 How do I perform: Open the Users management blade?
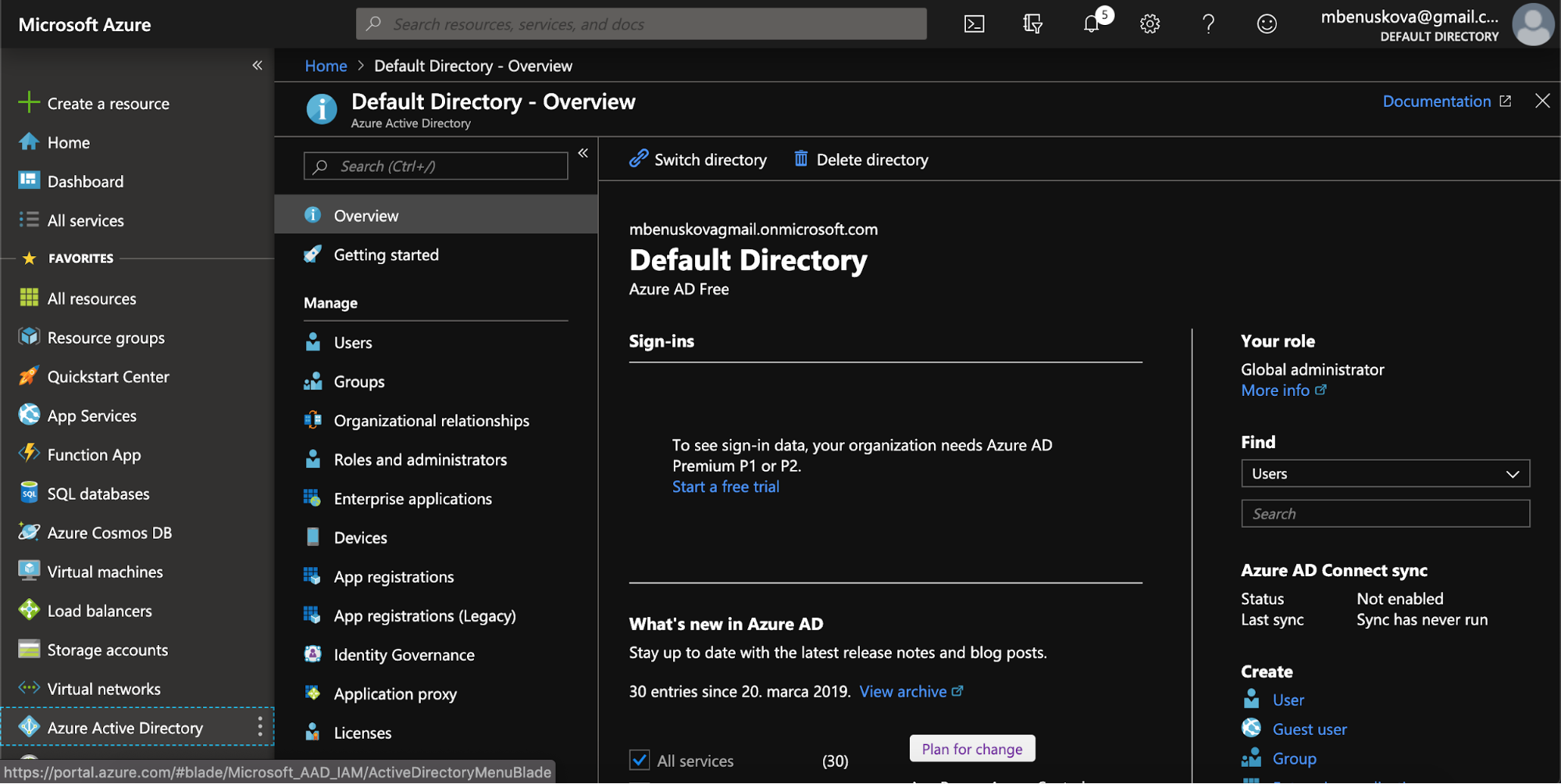pos(353,342)
